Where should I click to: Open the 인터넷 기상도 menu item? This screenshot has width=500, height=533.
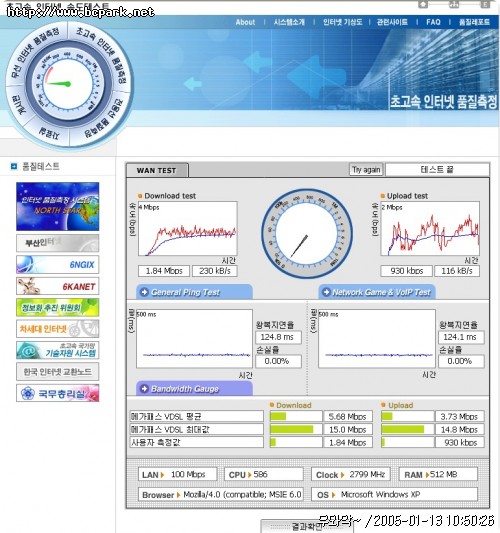tap(342, 22)
